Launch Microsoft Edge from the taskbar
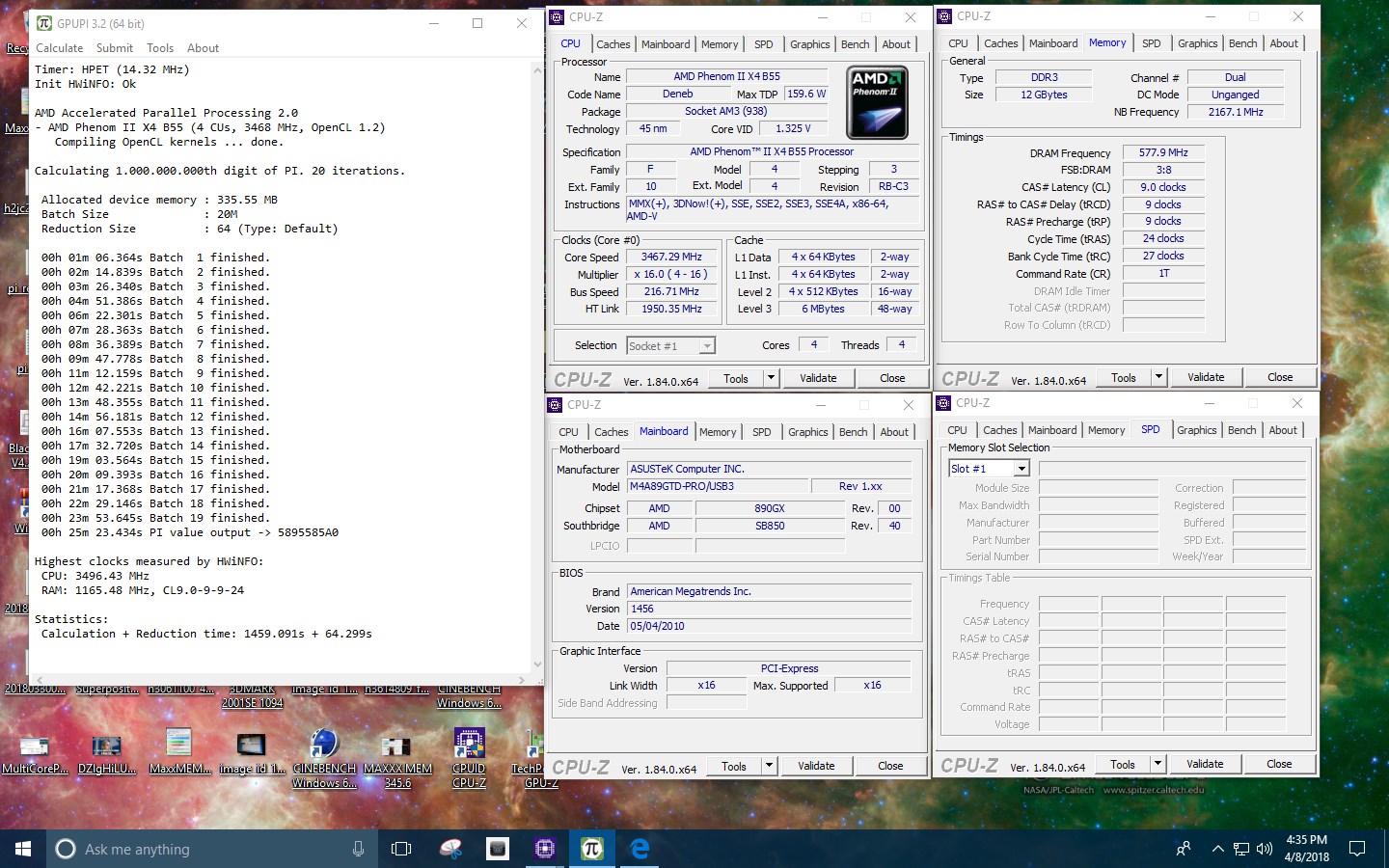 [640, 849]
